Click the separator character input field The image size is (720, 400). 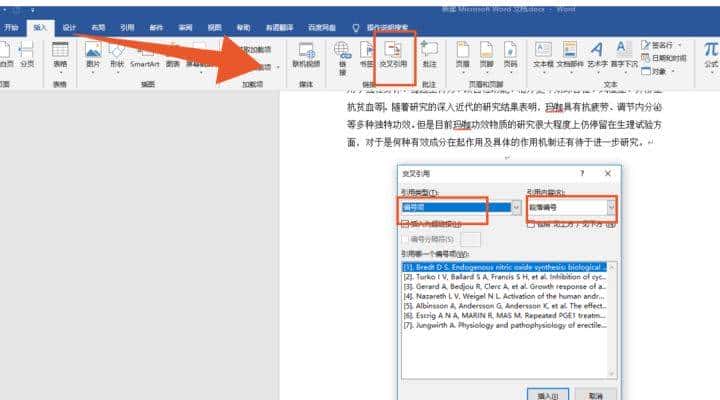[470, 239]
